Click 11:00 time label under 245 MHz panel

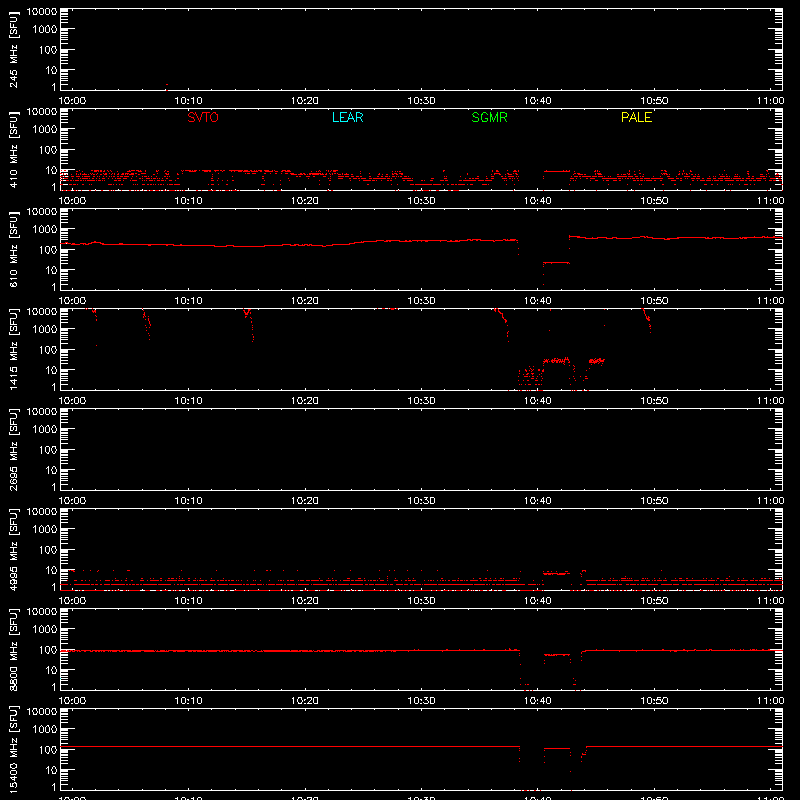770,101
